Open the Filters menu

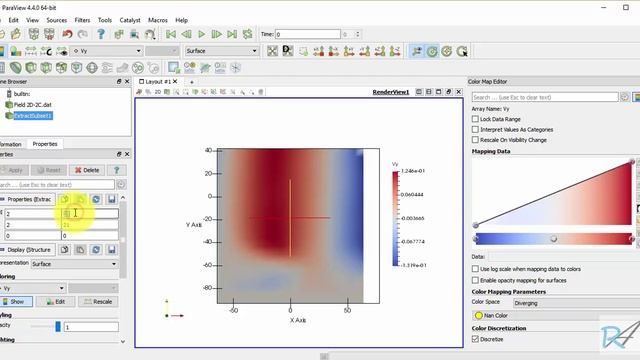click(82, 20)
